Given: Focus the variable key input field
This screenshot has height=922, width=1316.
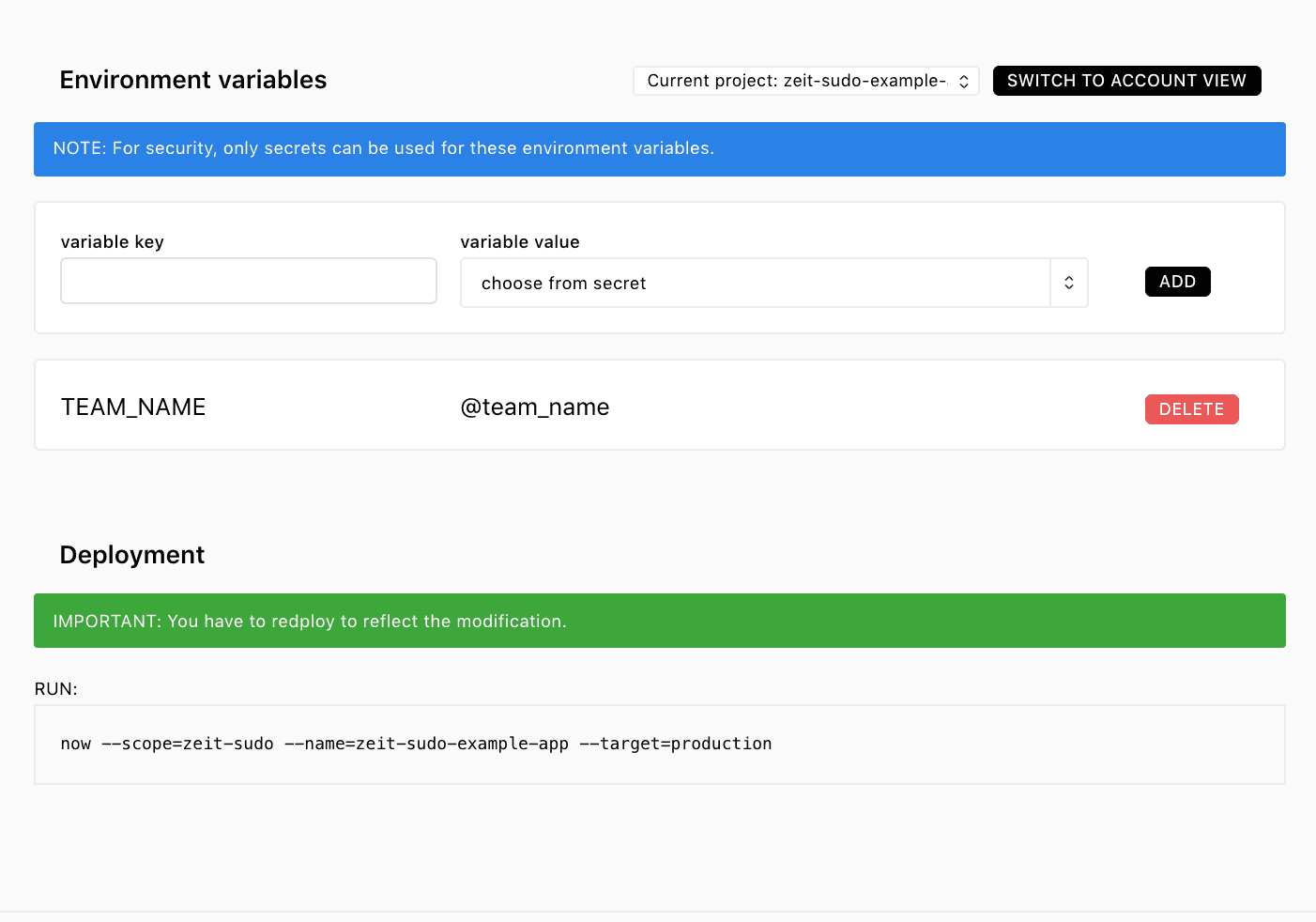Looking at the screenshot, I should pos(249,281).
